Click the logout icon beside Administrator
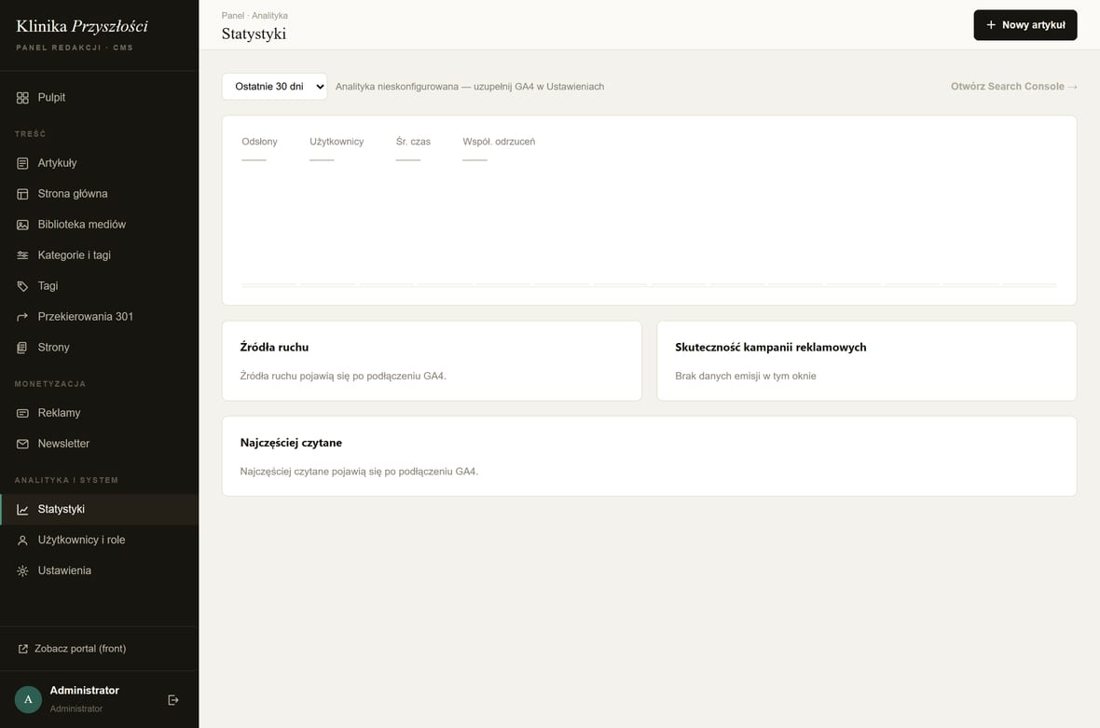Screen dimensions: 1100x728 coord(173,700)
